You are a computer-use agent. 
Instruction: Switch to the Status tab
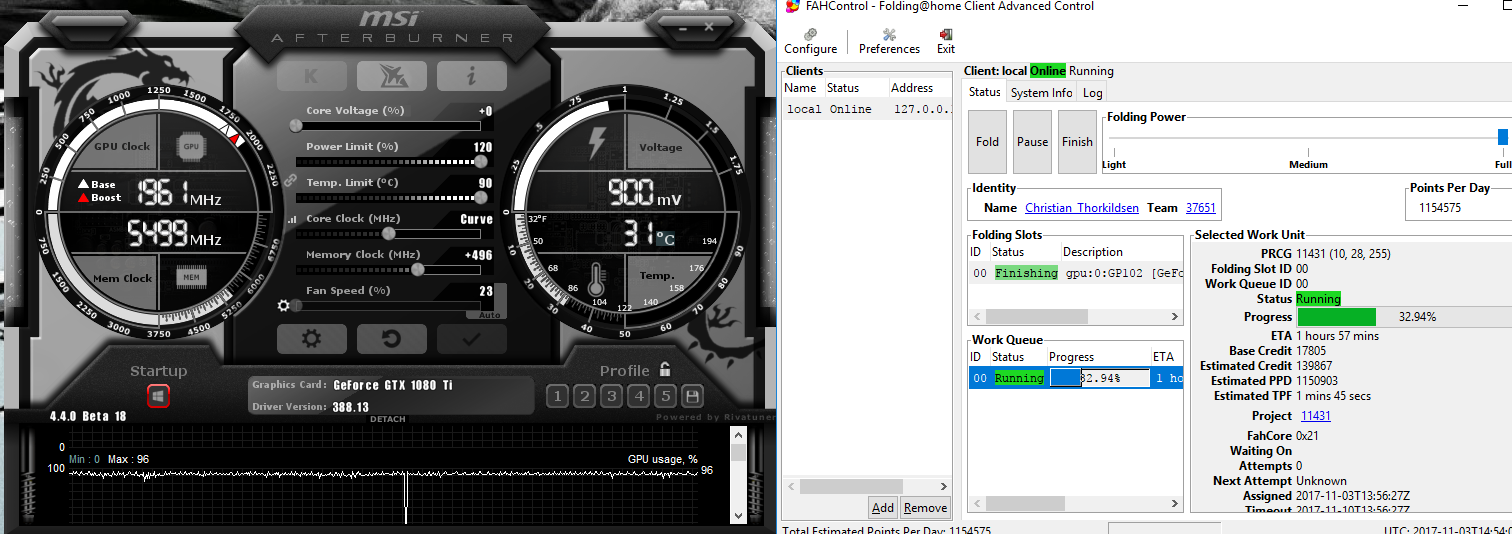(x=985, y=92)
